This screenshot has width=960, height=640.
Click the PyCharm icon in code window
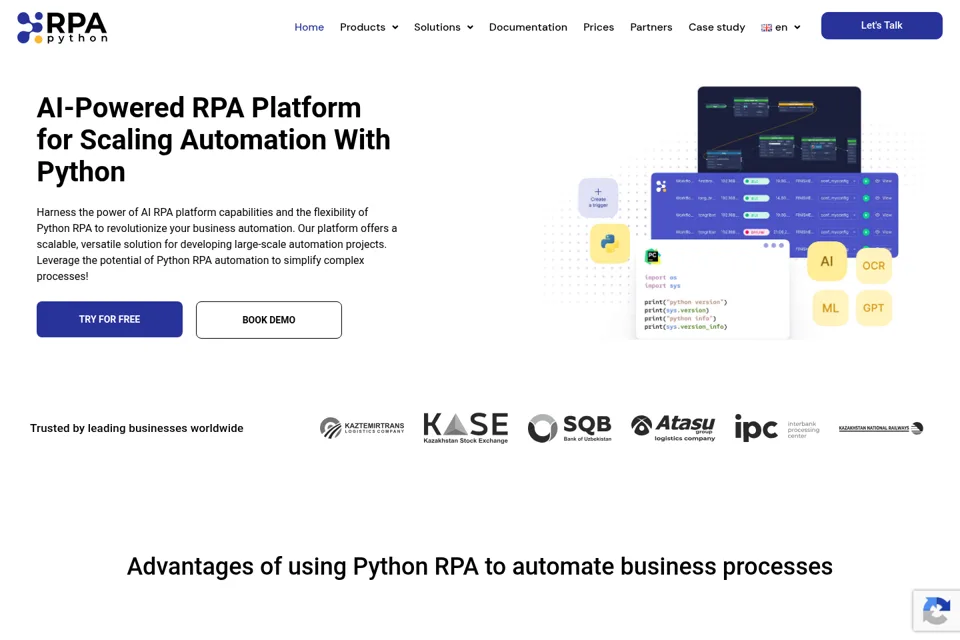pyautogui.click(x=652, y=257)
